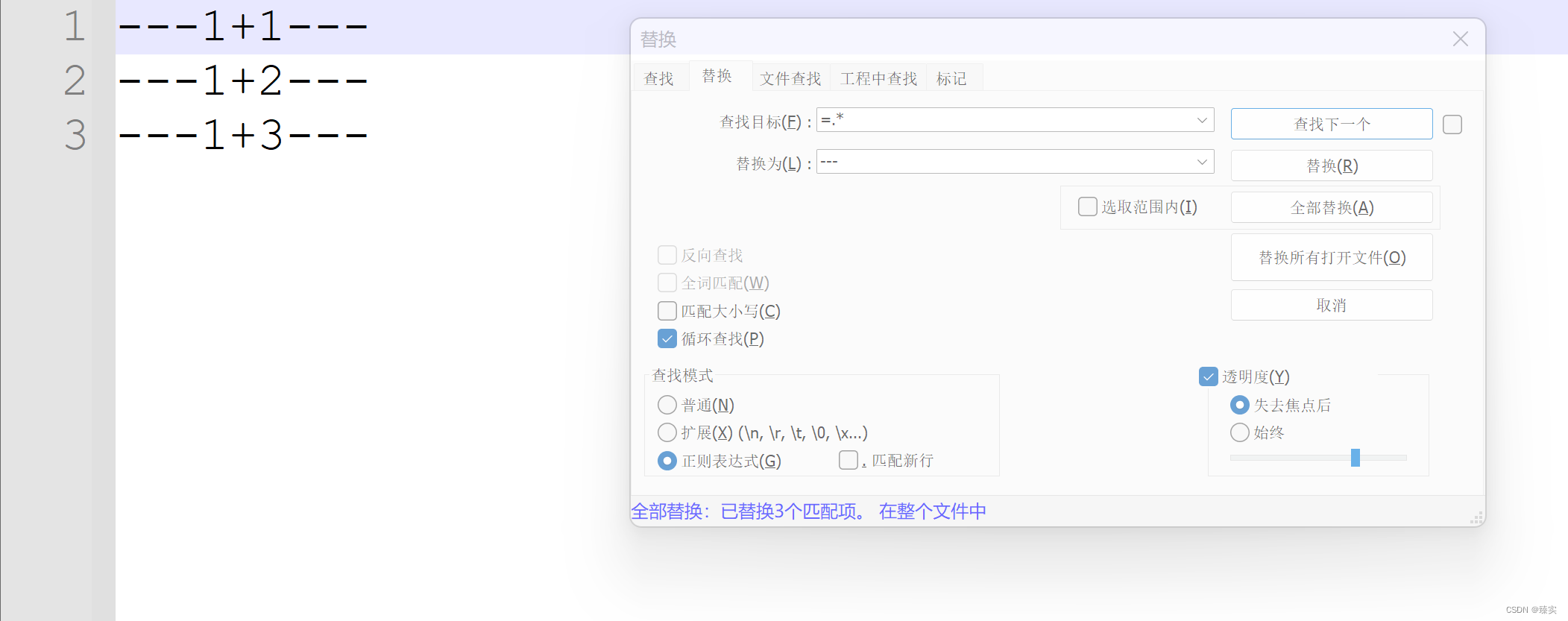1568x621 pixels.
Task: Select the 扩展(X) search mode
Action: coord(667,432)
